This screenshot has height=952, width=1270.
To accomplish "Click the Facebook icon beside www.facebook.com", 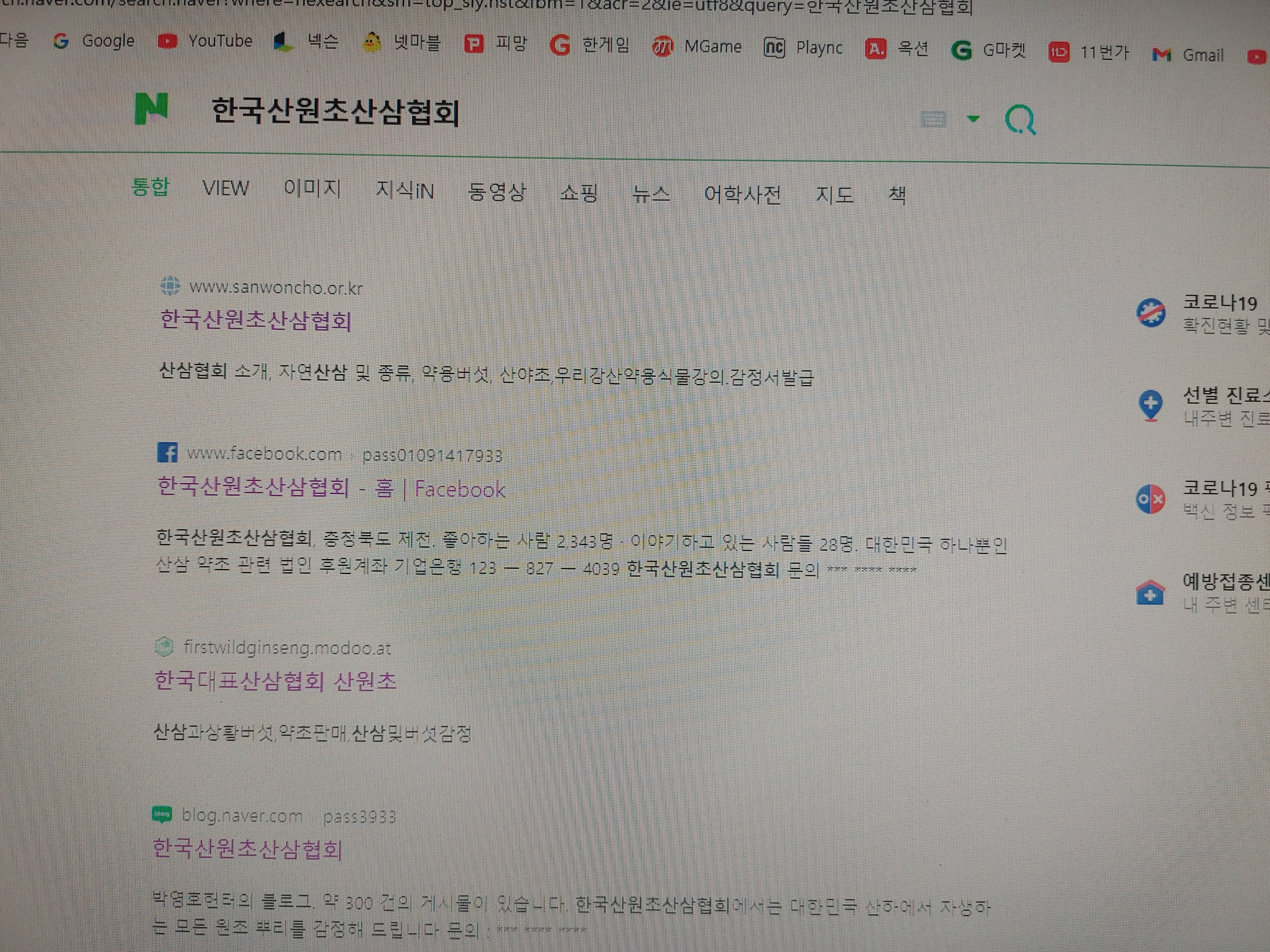I will 167,452.
